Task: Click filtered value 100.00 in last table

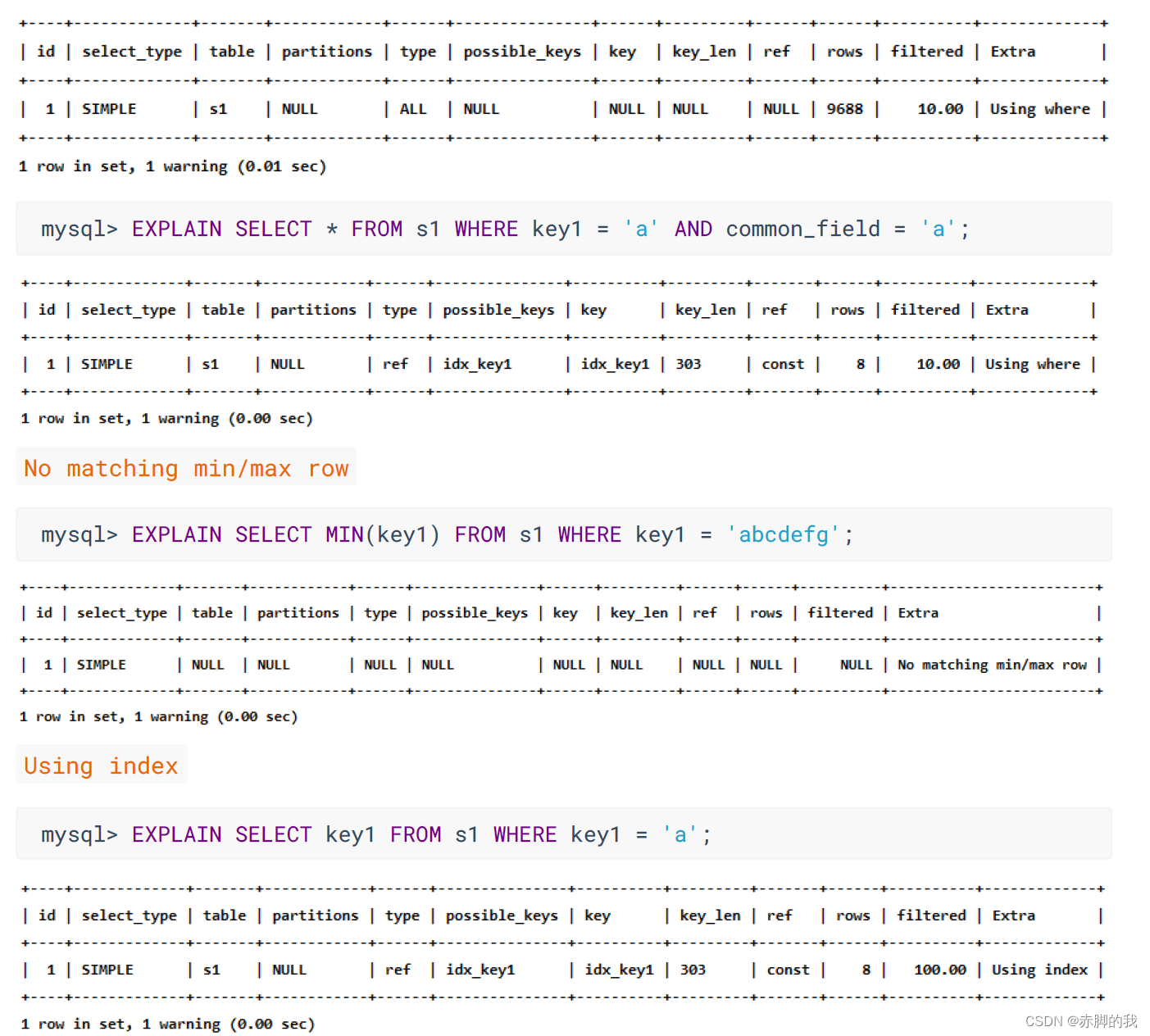Action: pyautogui.click(x=940, y=970)
